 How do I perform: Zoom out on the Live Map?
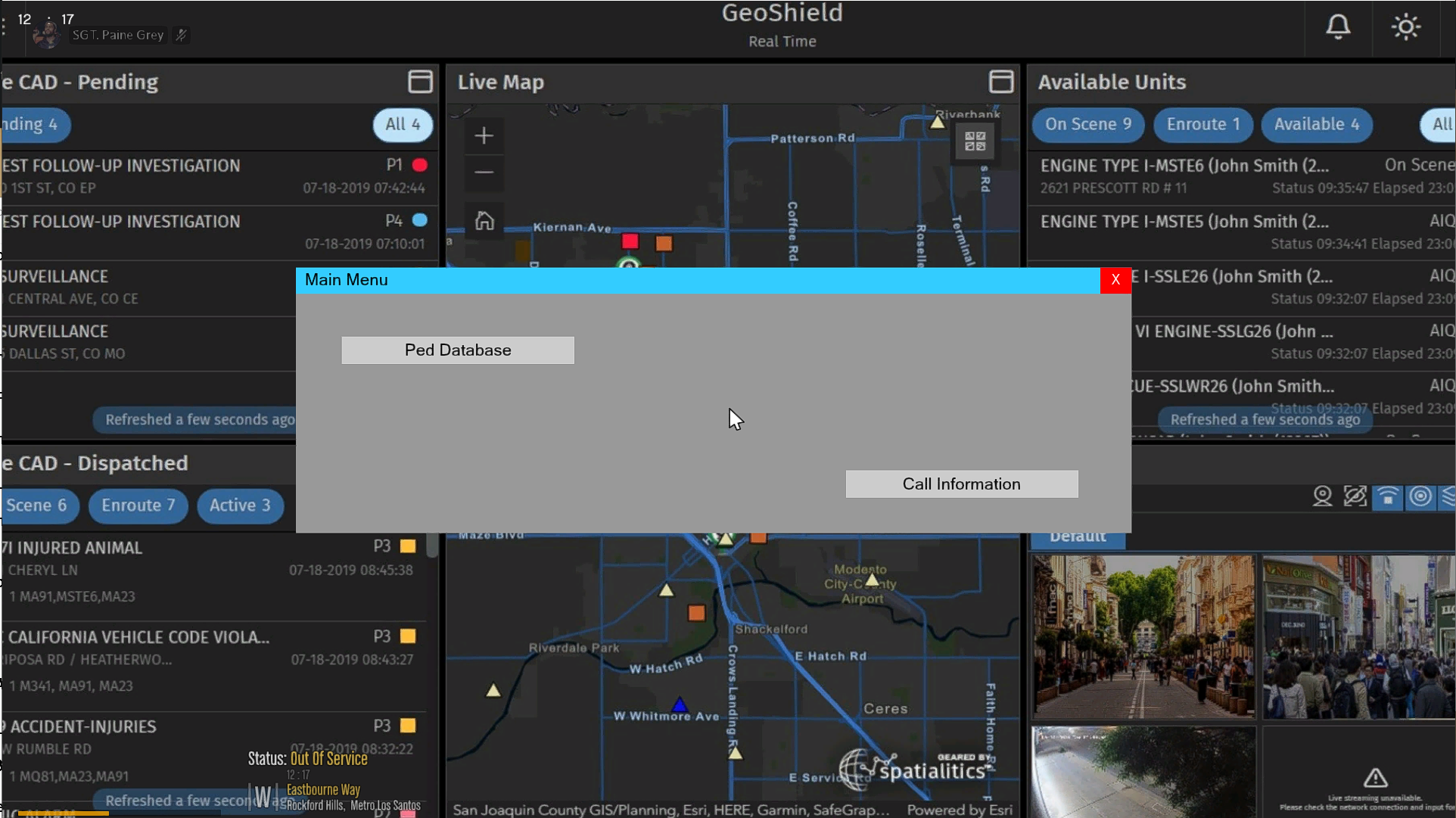tap(484, 173)
